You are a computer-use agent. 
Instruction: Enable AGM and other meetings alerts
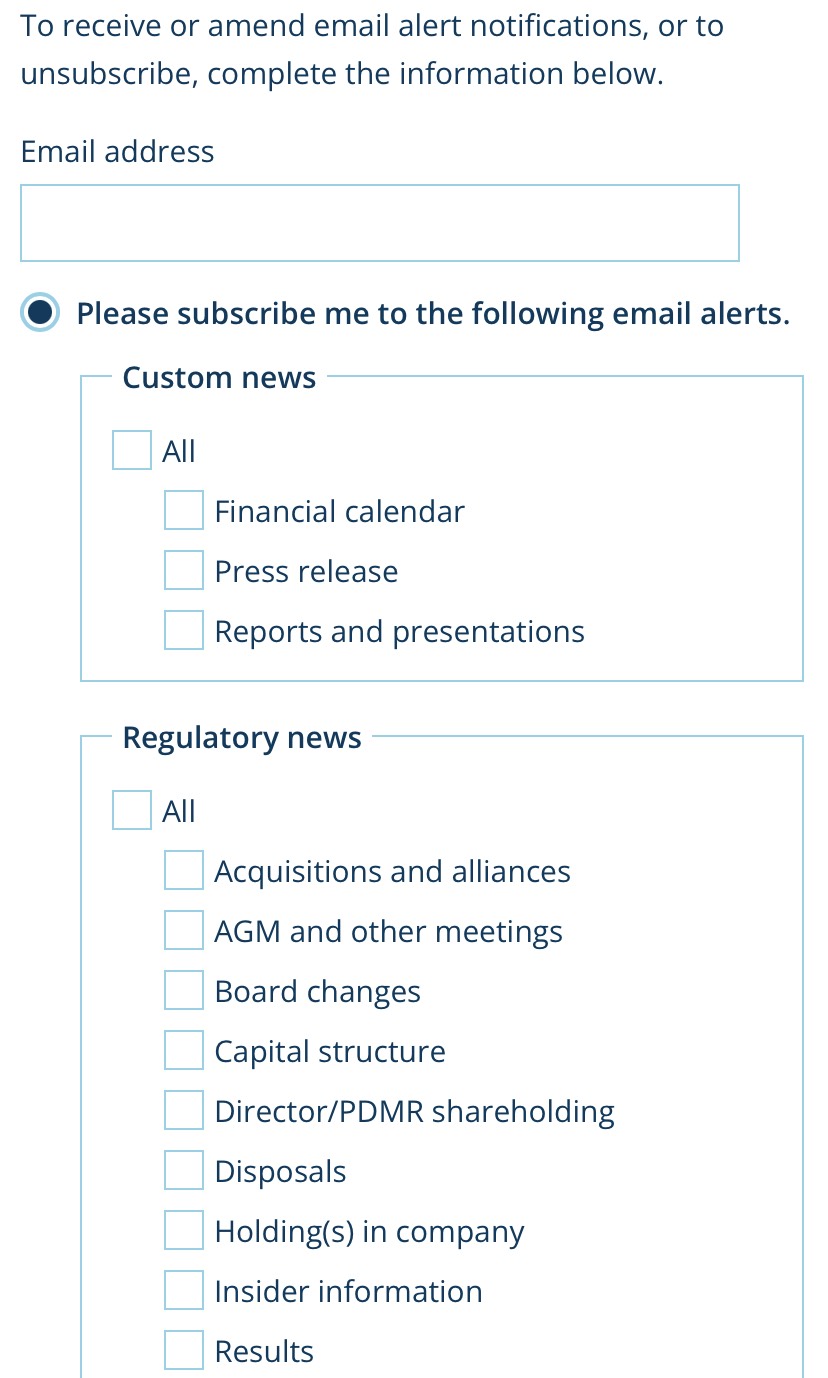pos(184,931)
